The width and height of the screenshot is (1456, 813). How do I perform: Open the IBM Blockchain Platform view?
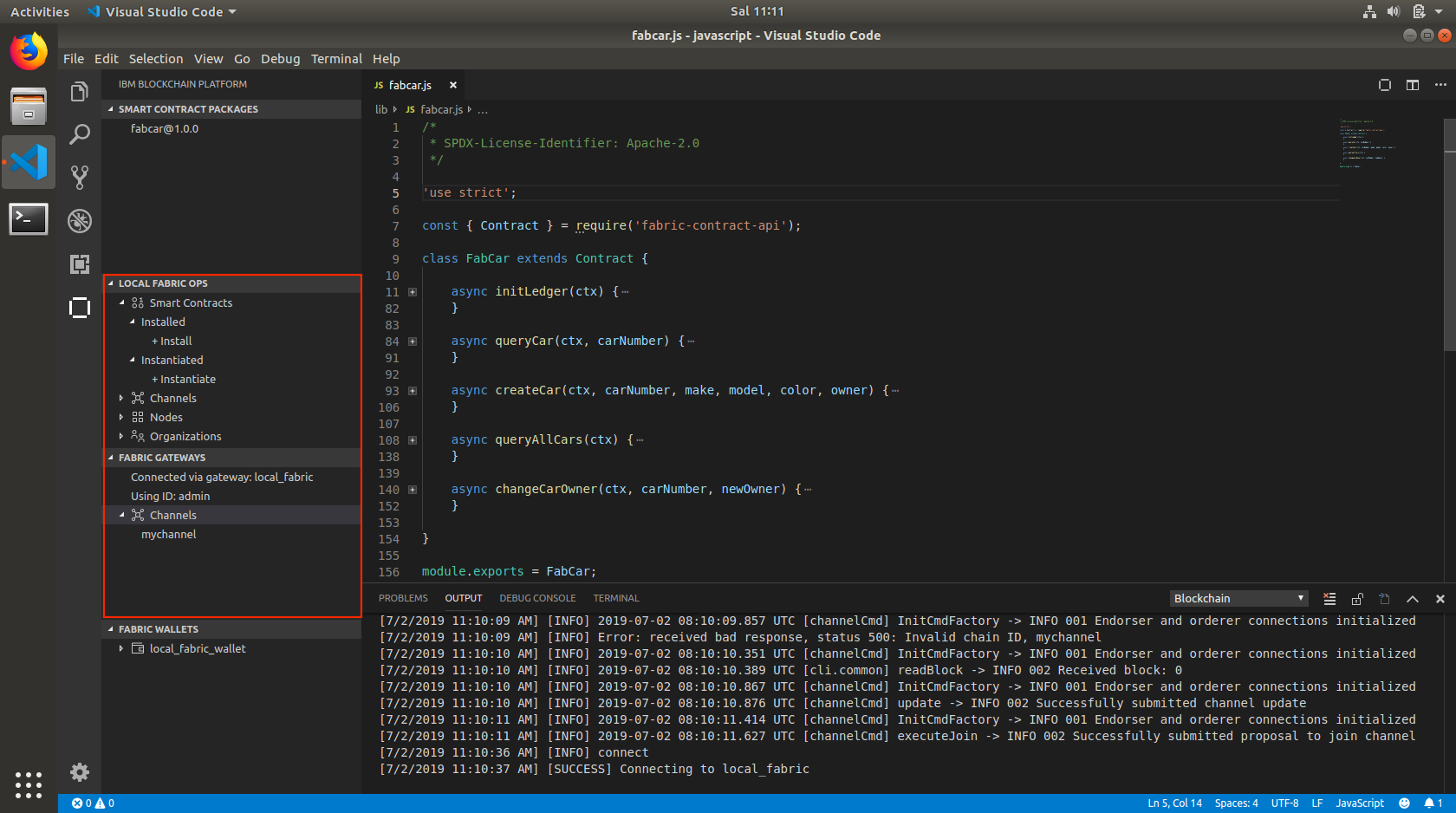point(79,308)
